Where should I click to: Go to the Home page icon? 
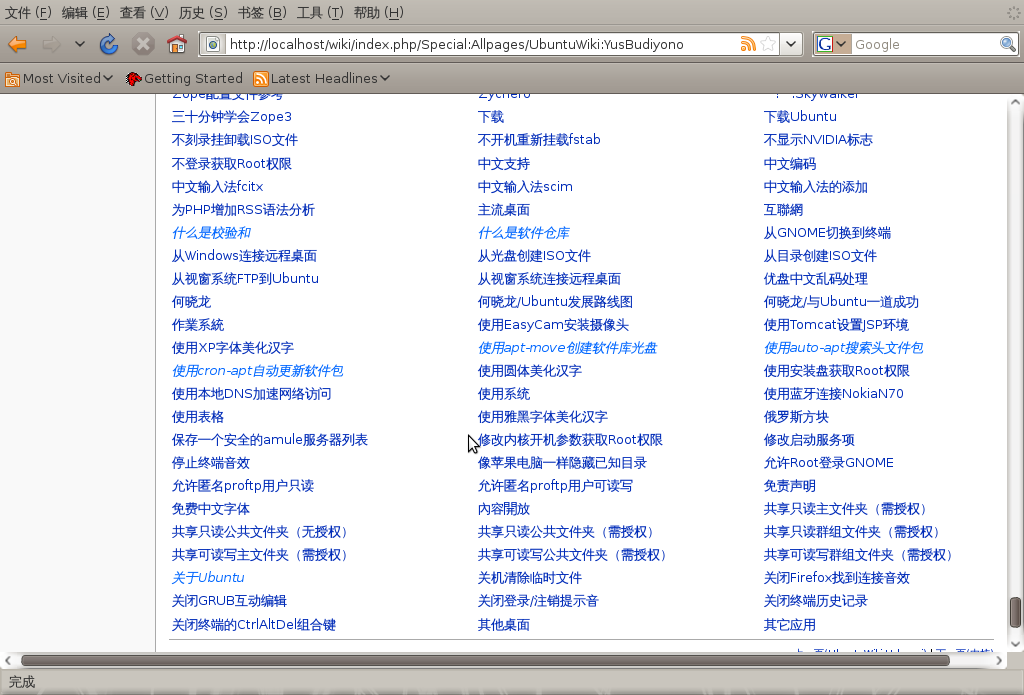(x=177, y=44)
